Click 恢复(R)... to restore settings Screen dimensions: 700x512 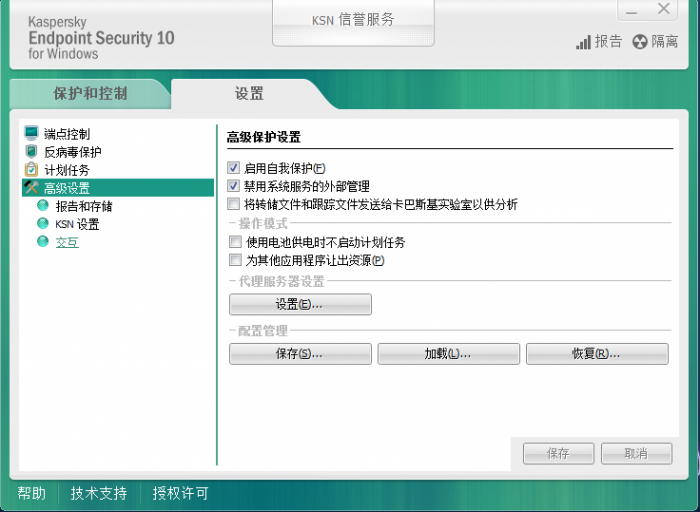[597, 354]
